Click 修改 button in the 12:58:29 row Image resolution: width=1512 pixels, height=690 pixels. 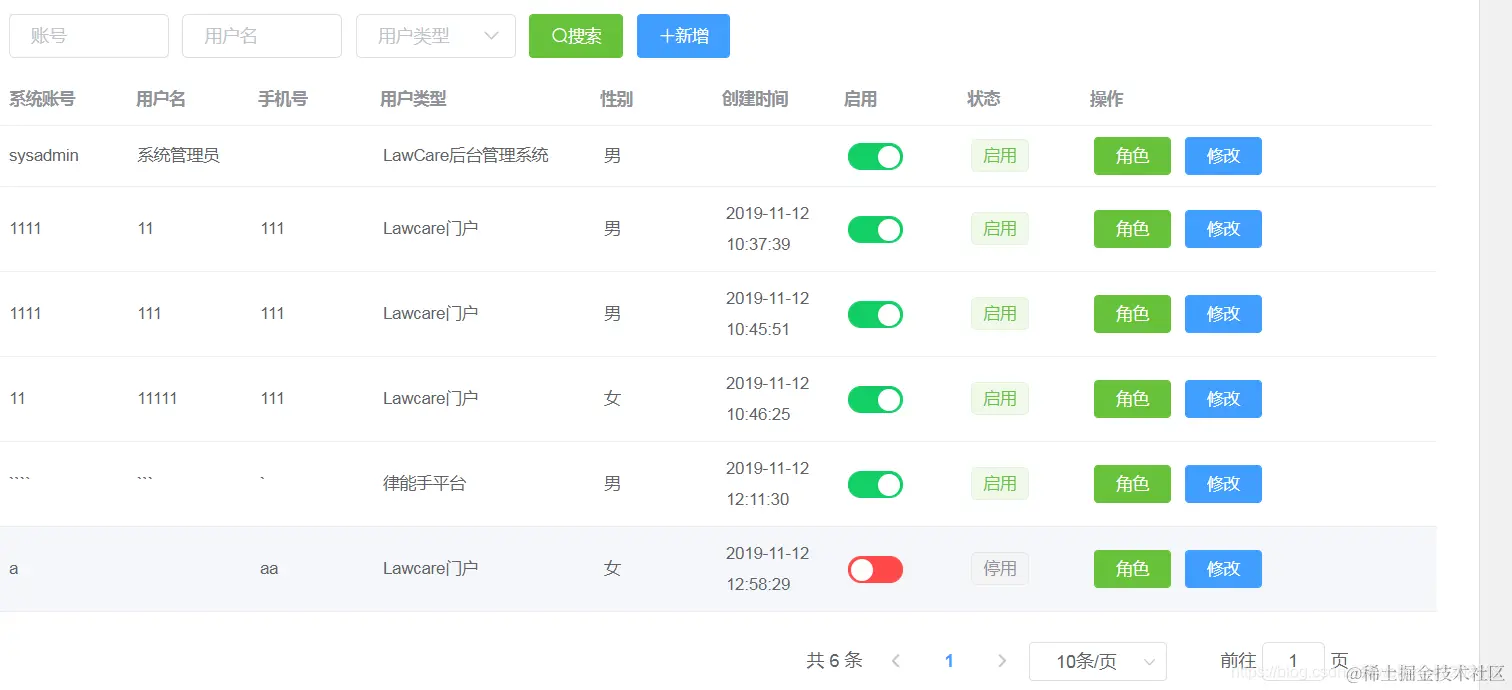[1223, 569]
